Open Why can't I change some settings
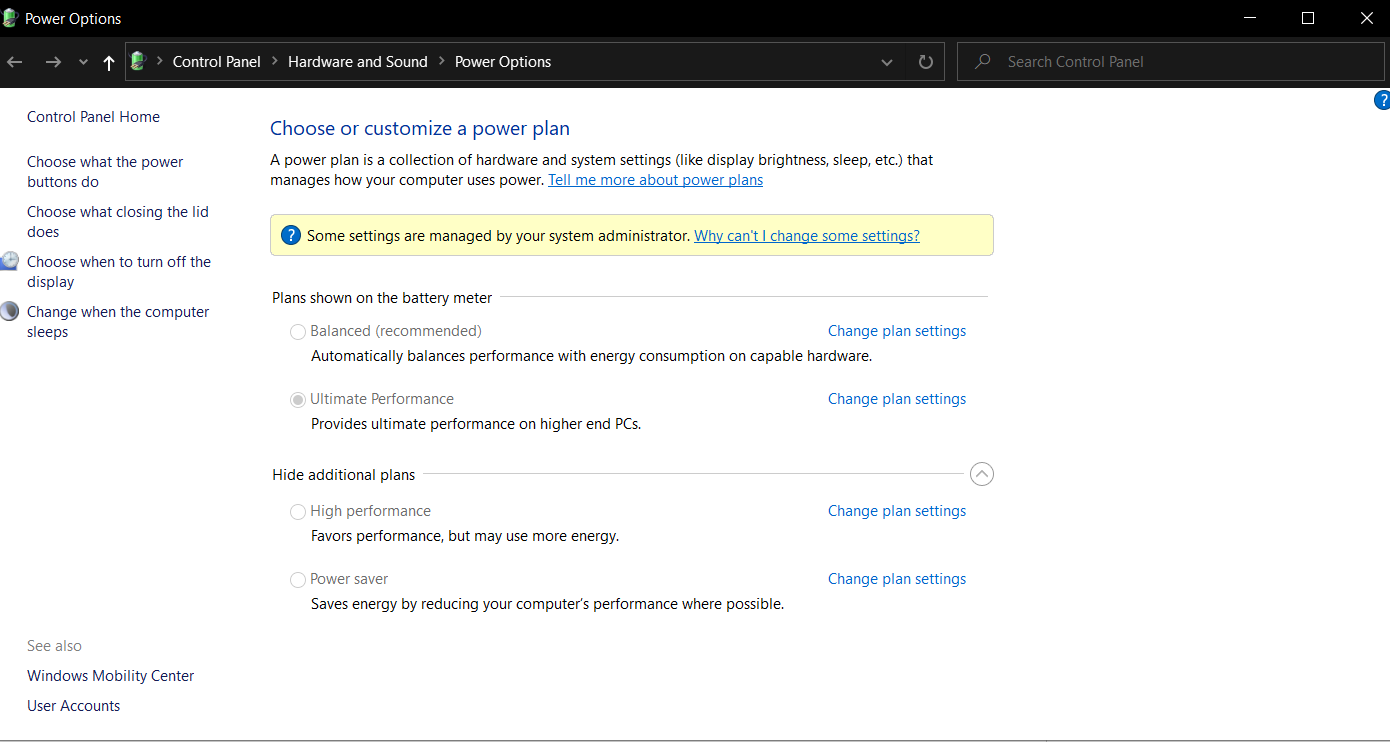1390x742 pixels. pyautogui.click(x=807, y=236)
